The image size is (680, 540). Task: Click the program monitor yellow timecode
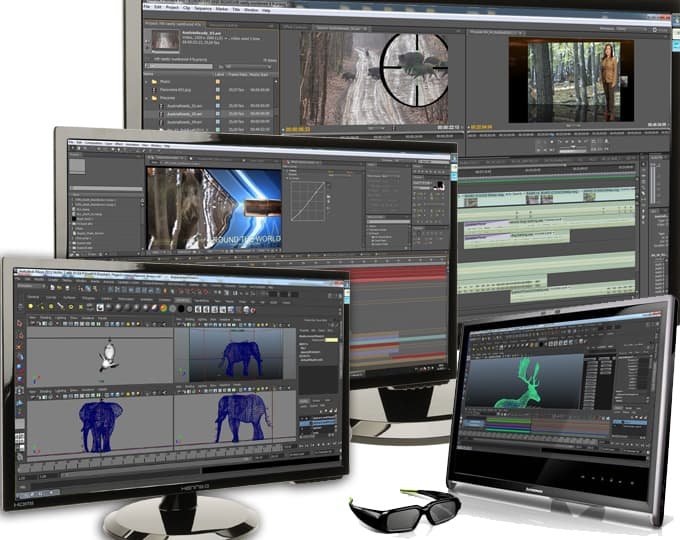click(x=482, y=127)
